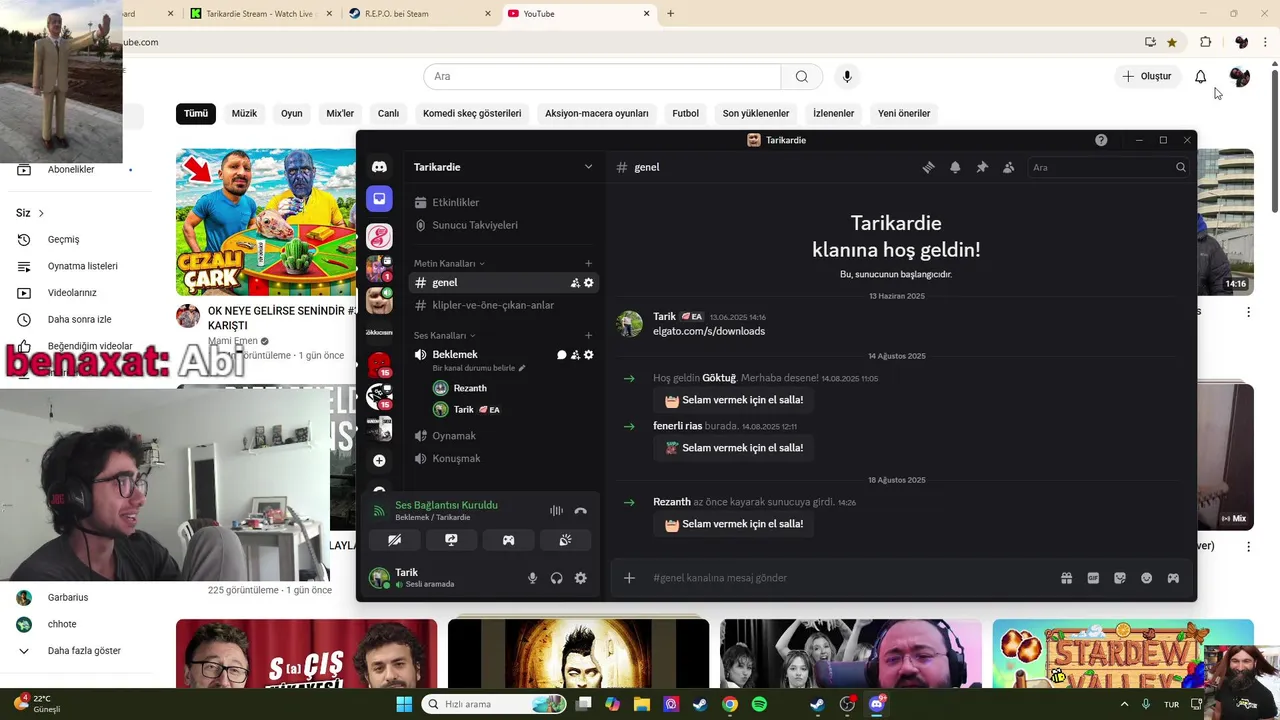Wave to Rezanth with Selam vermek button
The width and height of the screenshot is (1280, 720).
coord(733,524)
